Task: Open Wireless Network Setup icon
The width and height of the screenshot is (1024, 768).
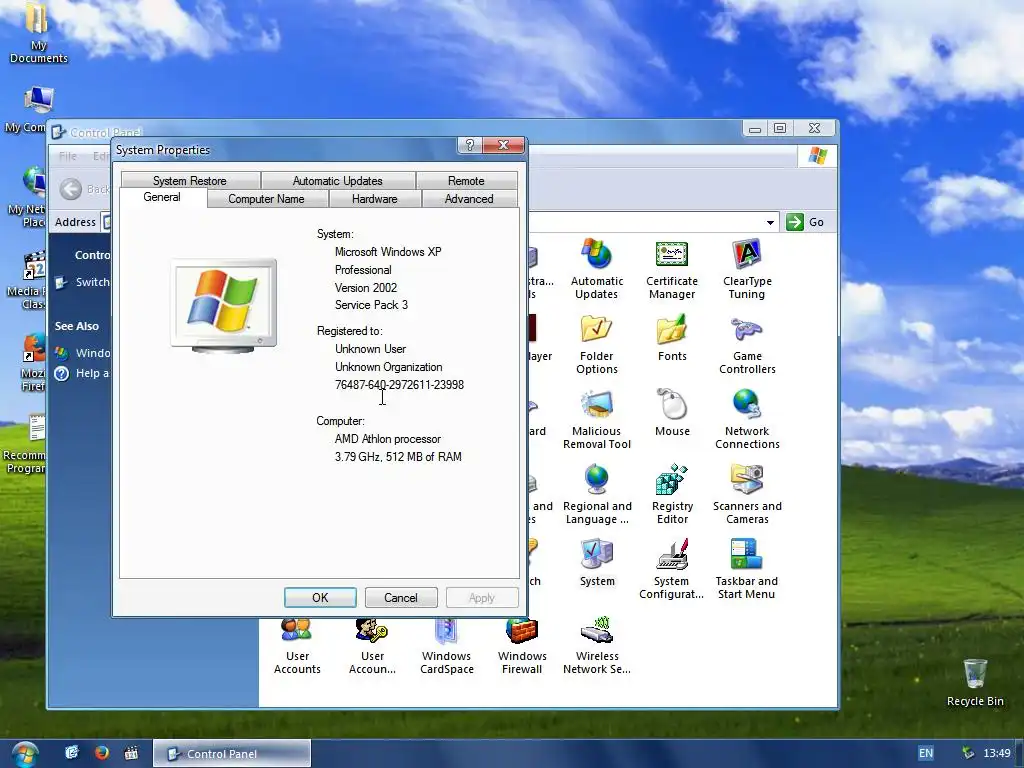Action: point(597,645)
